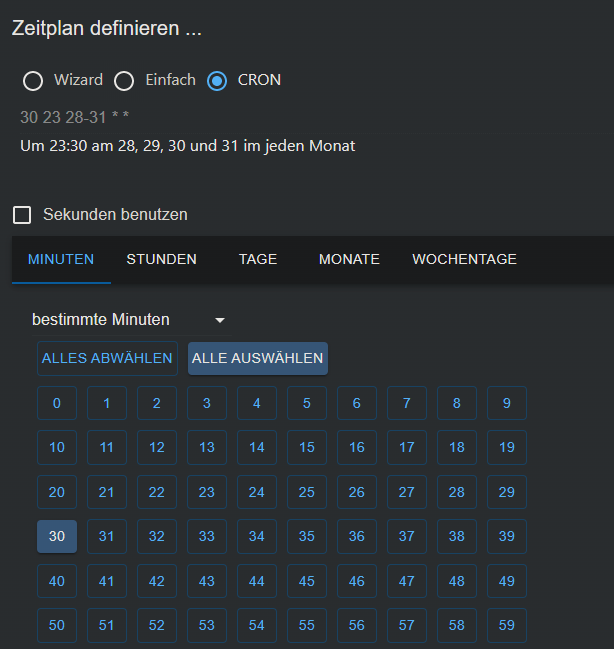Deselect the highlighted minute 30 button
This screenshot has width=614, height=649.
tap(57, 536)
